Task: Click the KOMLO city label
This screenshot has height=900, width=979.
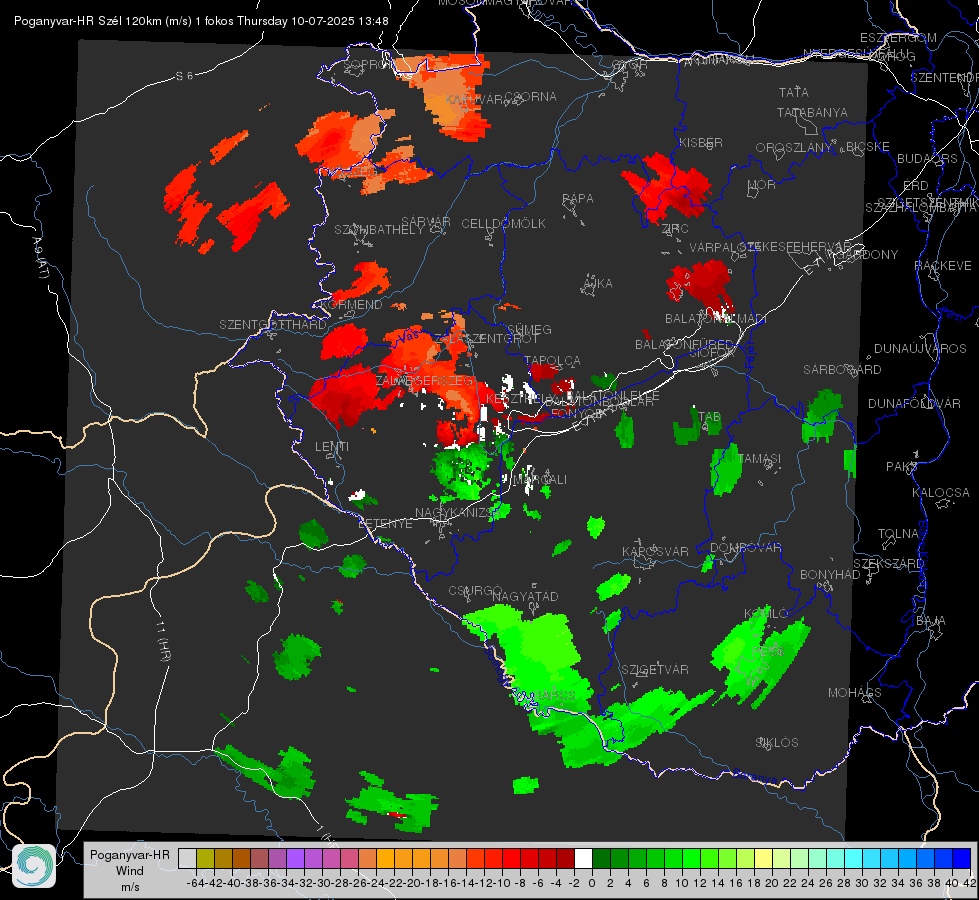Action: coord(766,614)
